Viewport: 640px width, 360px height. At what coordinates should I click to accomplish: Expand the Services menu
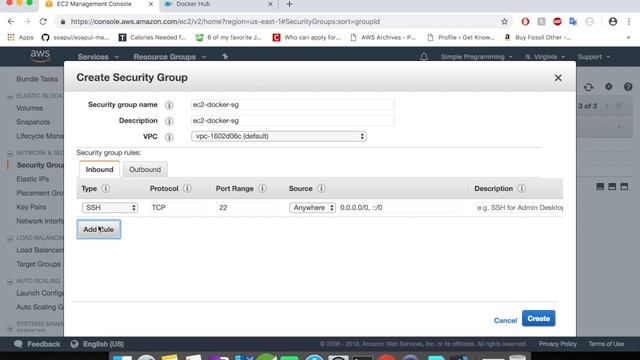coord(98,57)
